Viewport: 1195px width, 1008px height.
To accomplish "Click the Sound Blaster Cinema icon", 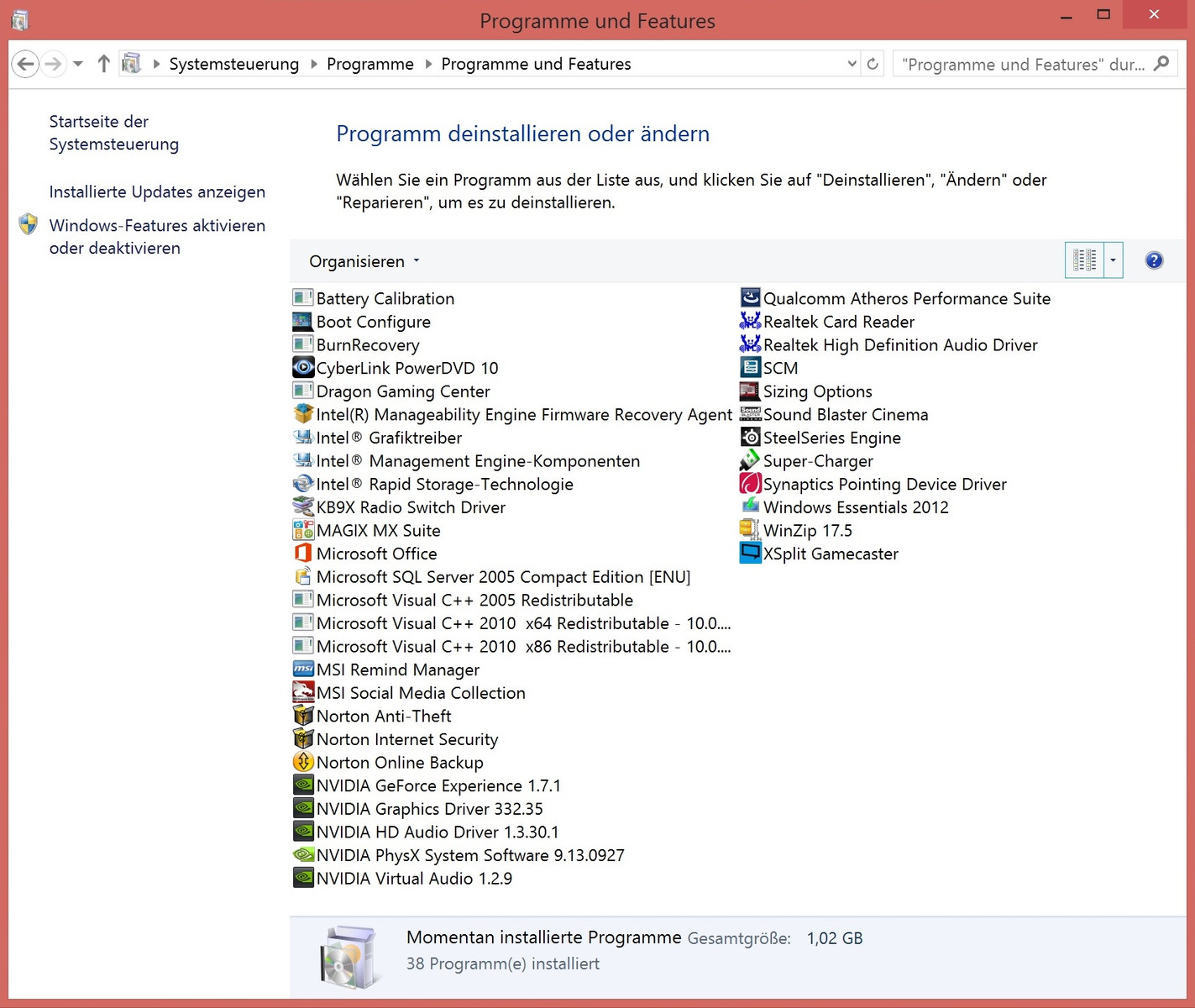I will point(750,414).
